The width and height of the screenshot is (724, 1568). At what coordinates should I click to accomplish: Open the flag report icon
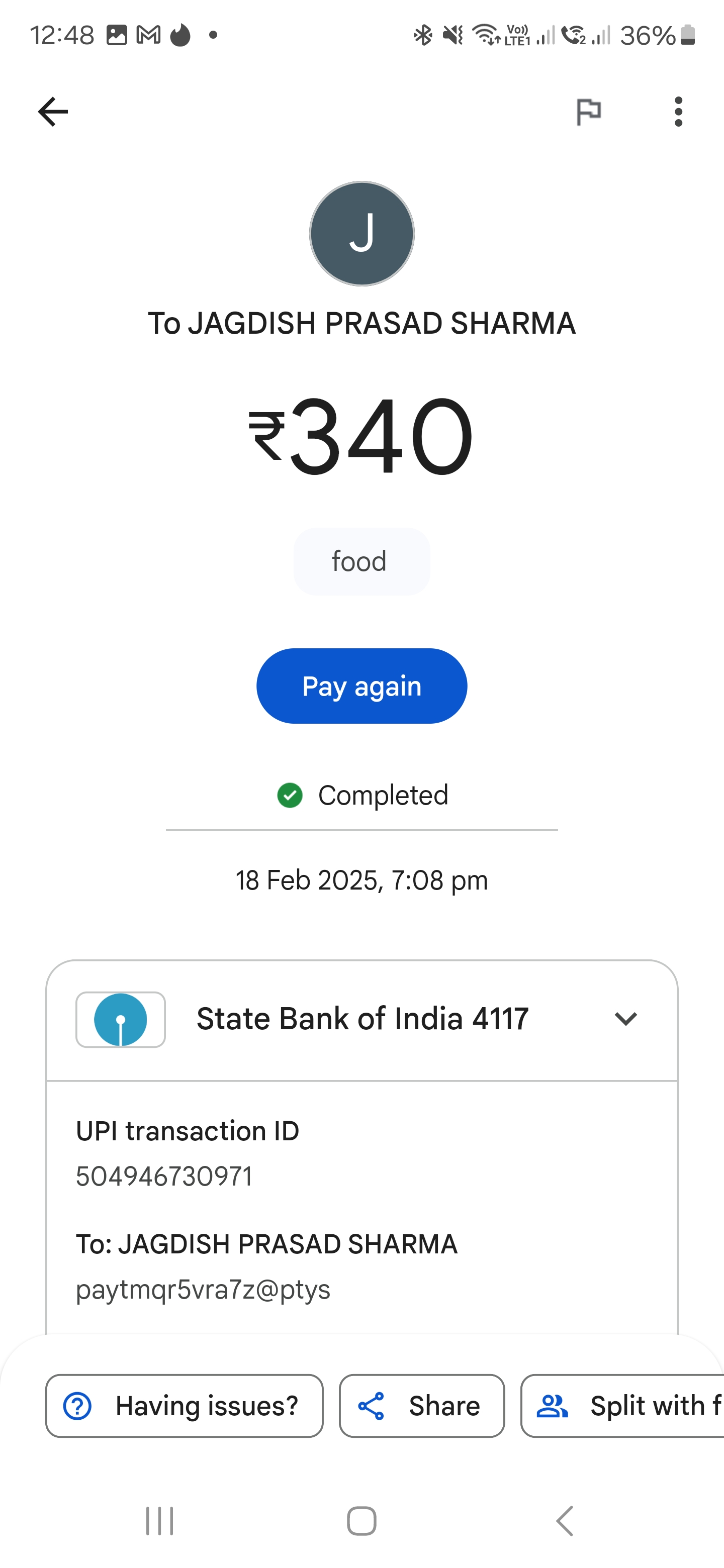(x=588, y=112)
